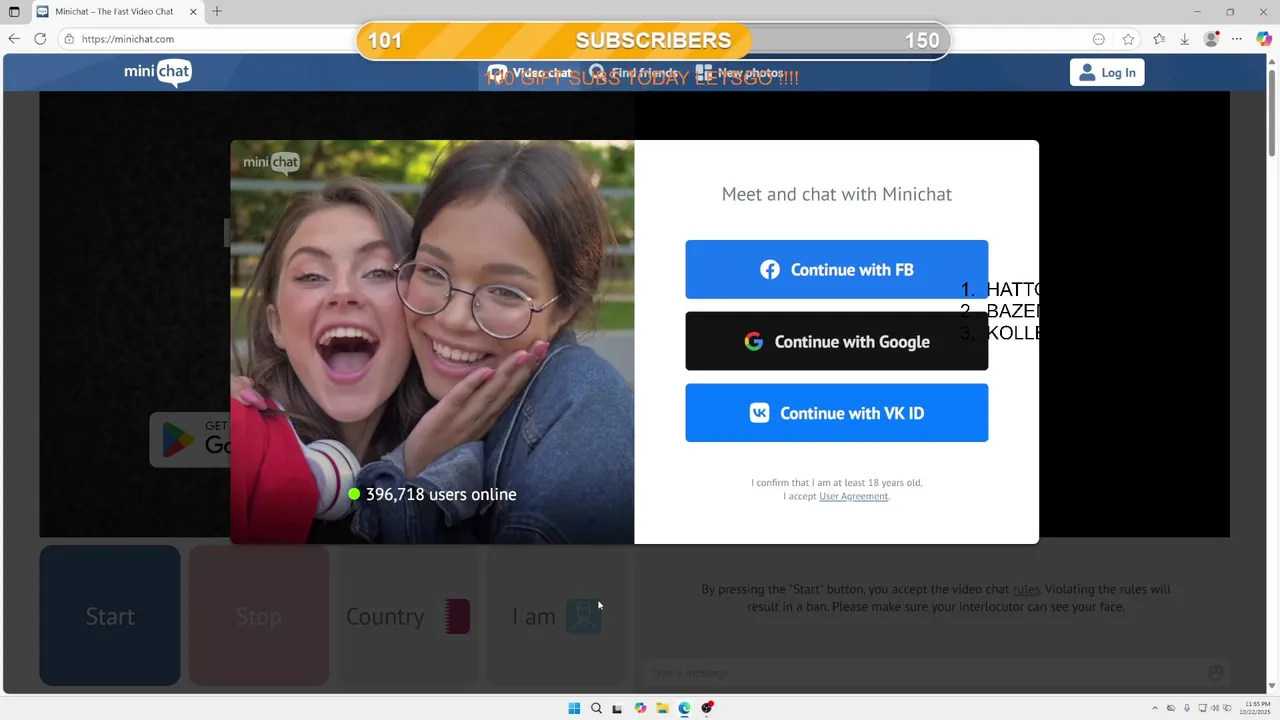Reload the page with the Refresh icon
Viewport: 1280px width, 720px height.
coord(40,39)
